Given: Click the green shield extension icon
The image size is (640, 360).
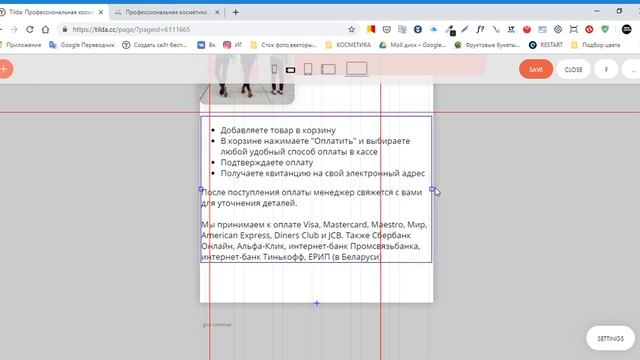Looking at the screenshot, I should (x=605, y=29).
